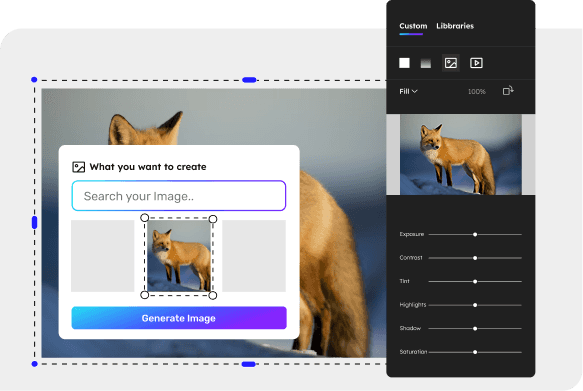Switch to the Custom tab
583x391 pixels.
tap(413, 26)
